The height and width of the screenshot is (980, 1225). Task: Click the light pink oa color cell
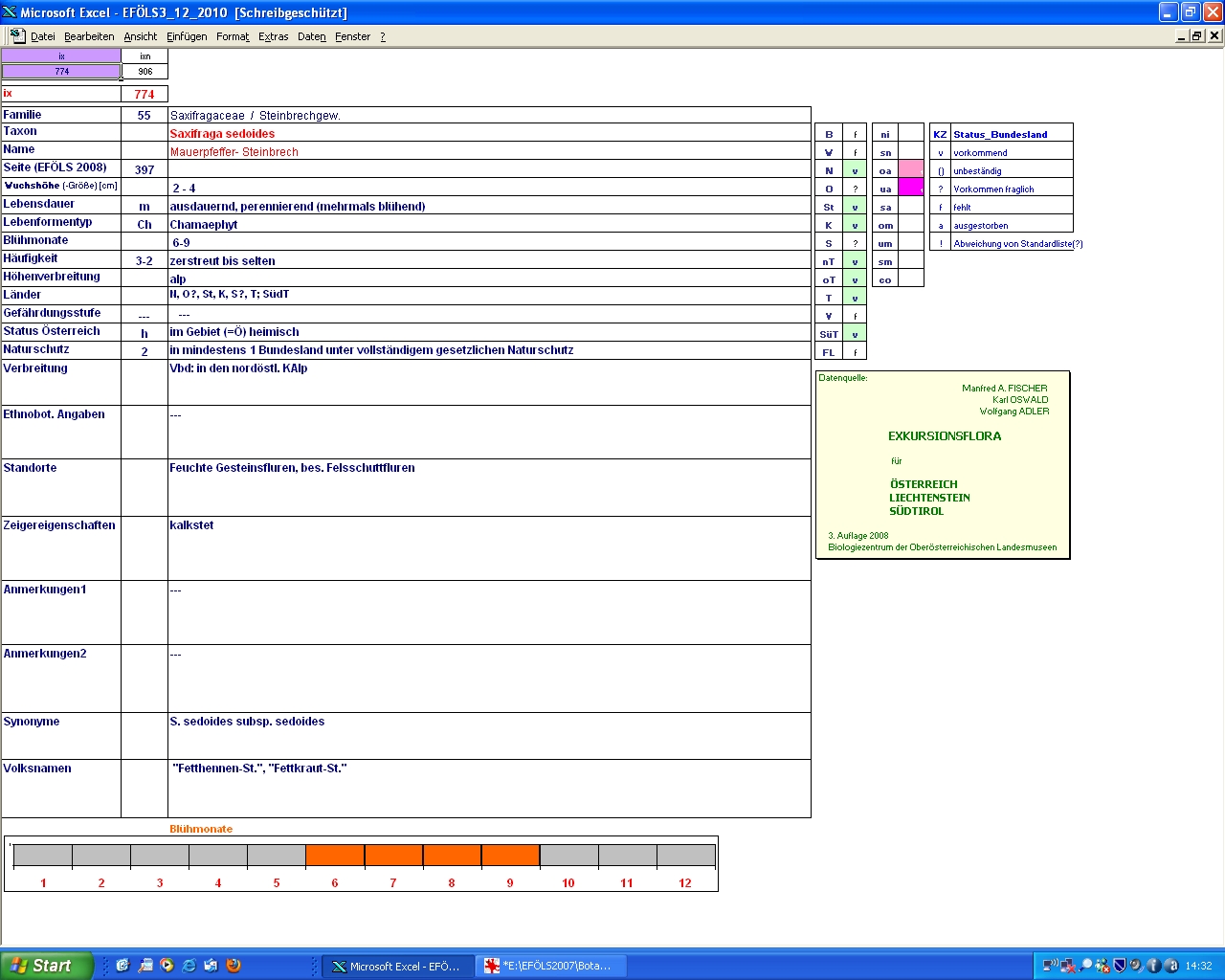pyautogui.click(x=911, y=170)
